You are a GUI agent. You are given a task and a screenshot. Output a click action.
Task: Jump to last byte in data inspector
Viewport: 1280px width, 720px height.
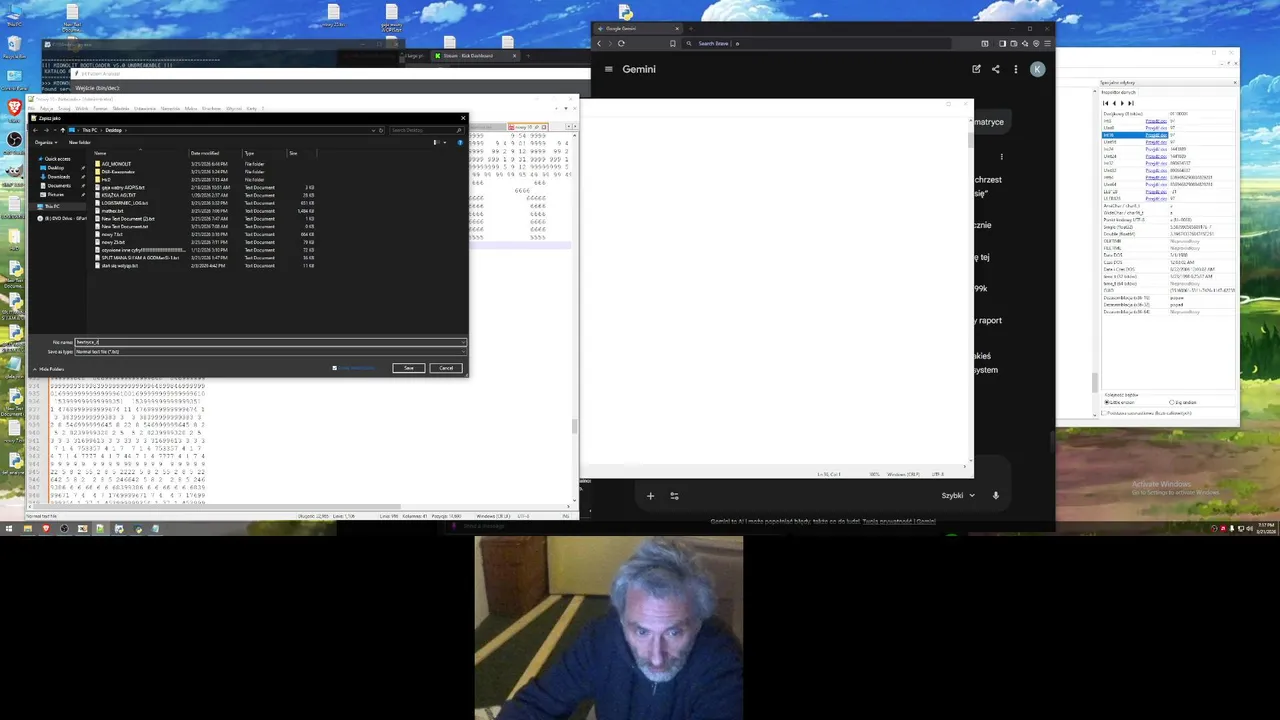[x=1131, y=103]
